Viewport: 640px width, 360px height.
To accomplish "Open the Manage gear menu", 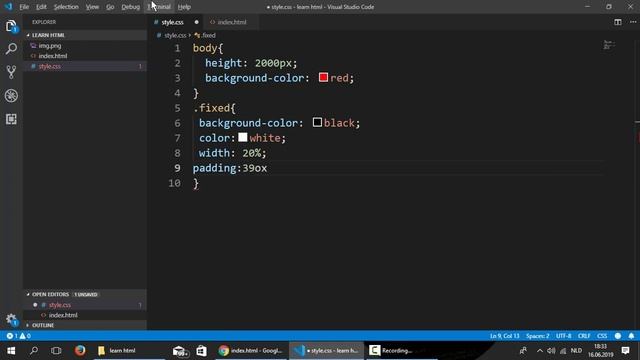I will tap(11, 319).
